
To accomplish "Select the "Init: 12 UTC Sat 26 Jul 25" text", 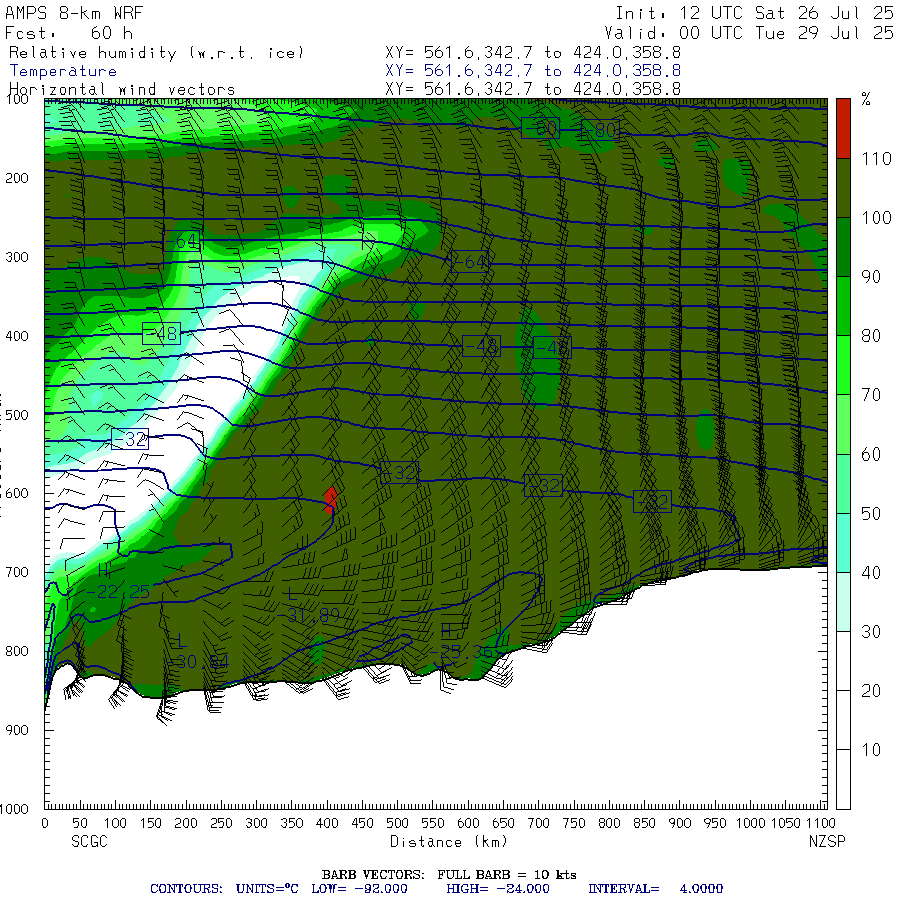I will pos(754,13).
